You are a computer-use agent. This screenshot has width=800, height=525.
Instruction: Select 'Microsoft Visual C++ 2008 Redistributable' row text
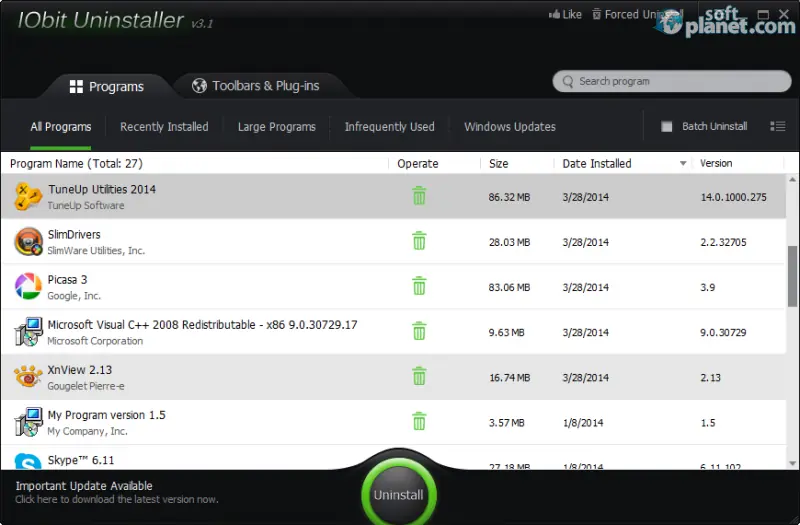point(203,325)
